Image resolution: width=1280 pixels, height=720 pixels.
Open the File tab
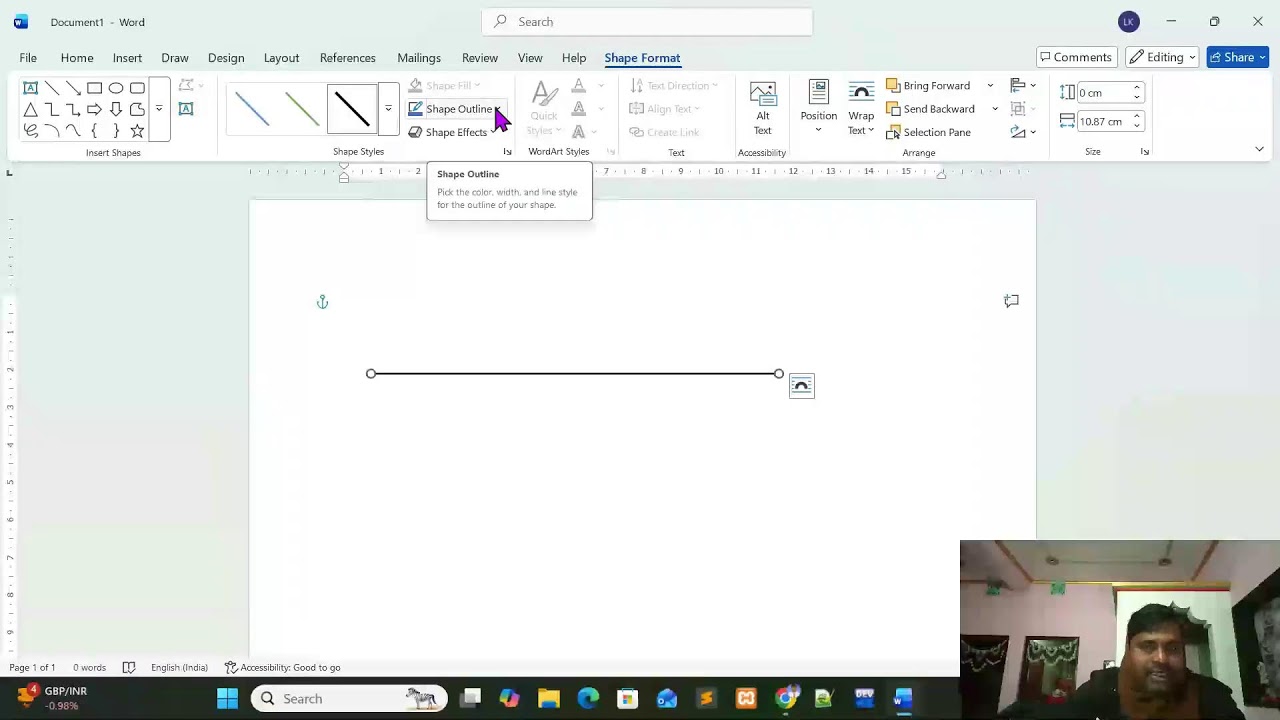[28, 58]
